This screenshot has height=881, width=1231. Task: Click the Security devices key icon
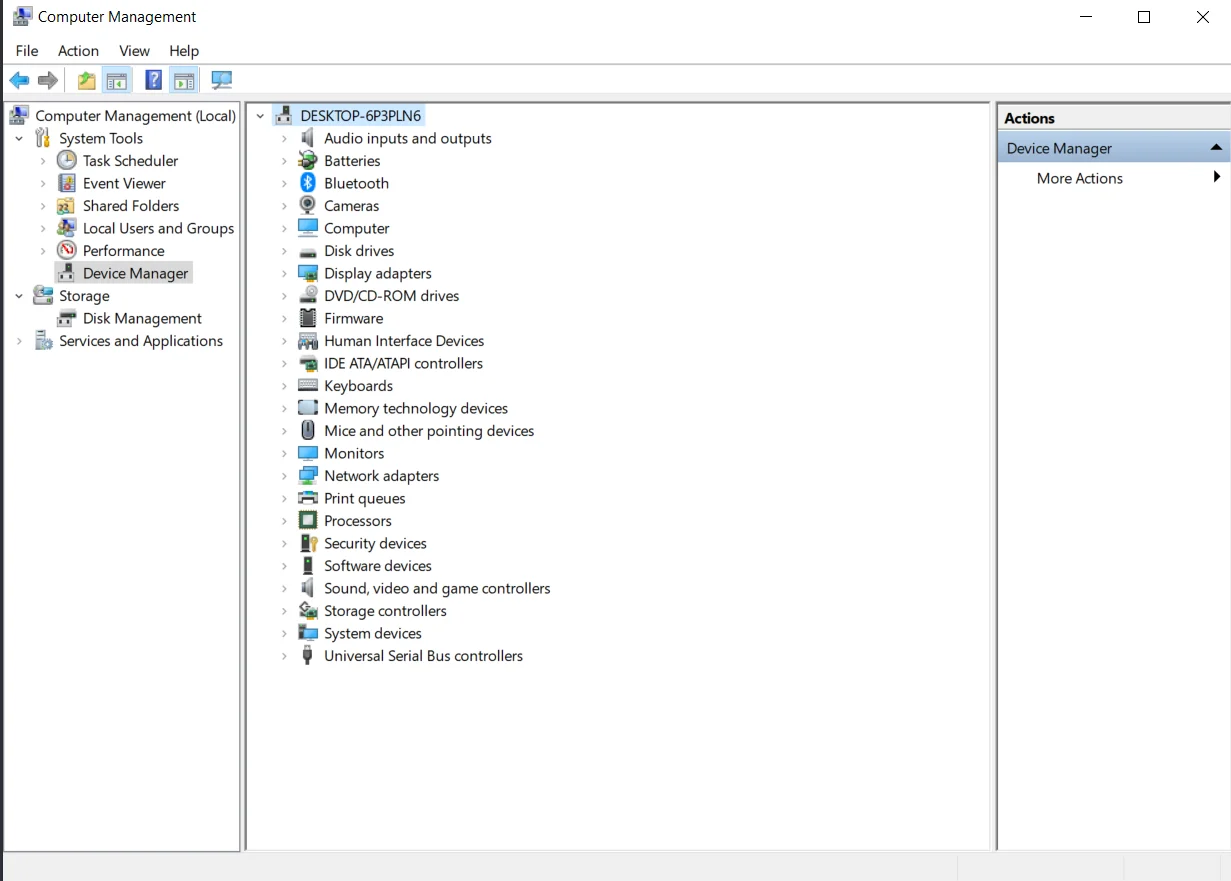tap(308, 543)
